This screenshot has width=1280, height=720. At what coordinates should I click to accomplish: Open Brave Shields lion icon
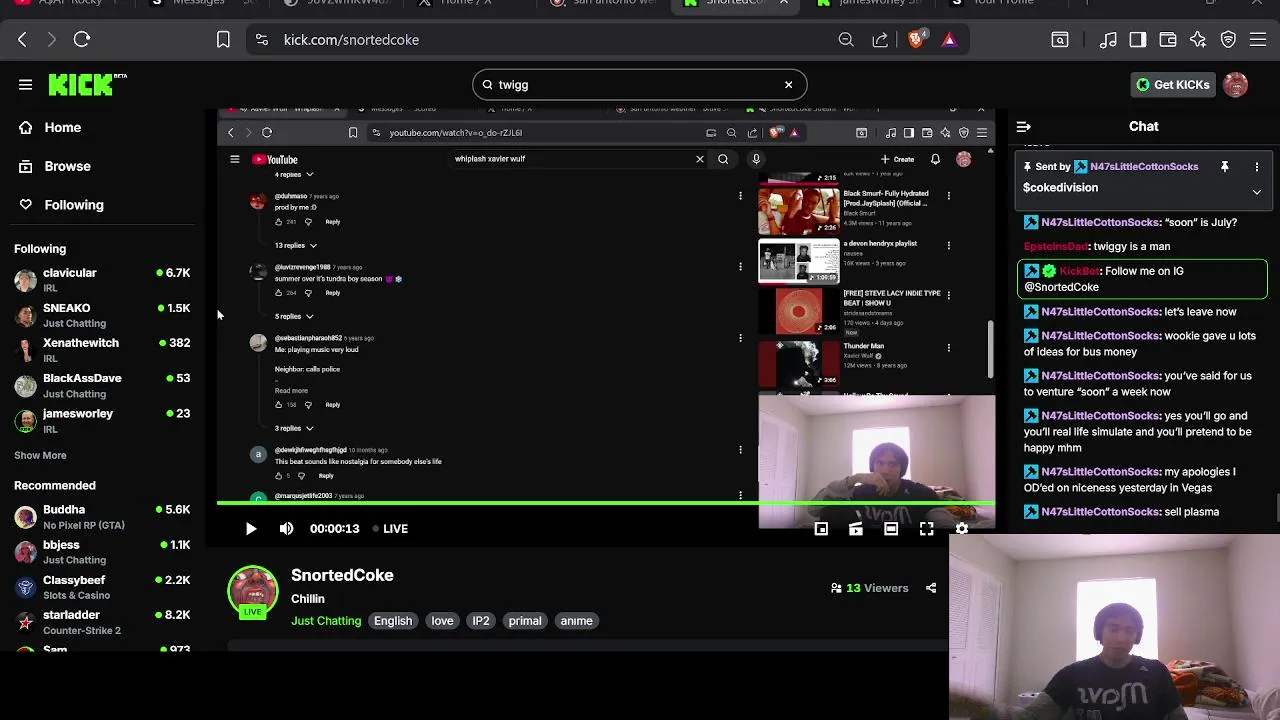[916, 40]
